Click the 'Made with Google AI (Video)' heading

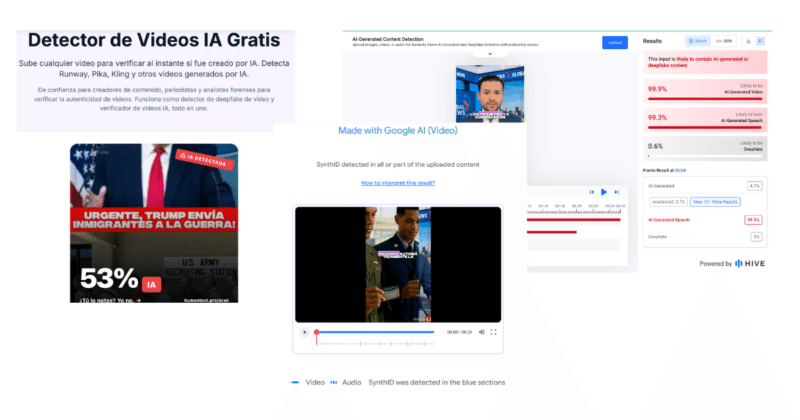coord(398,131)
